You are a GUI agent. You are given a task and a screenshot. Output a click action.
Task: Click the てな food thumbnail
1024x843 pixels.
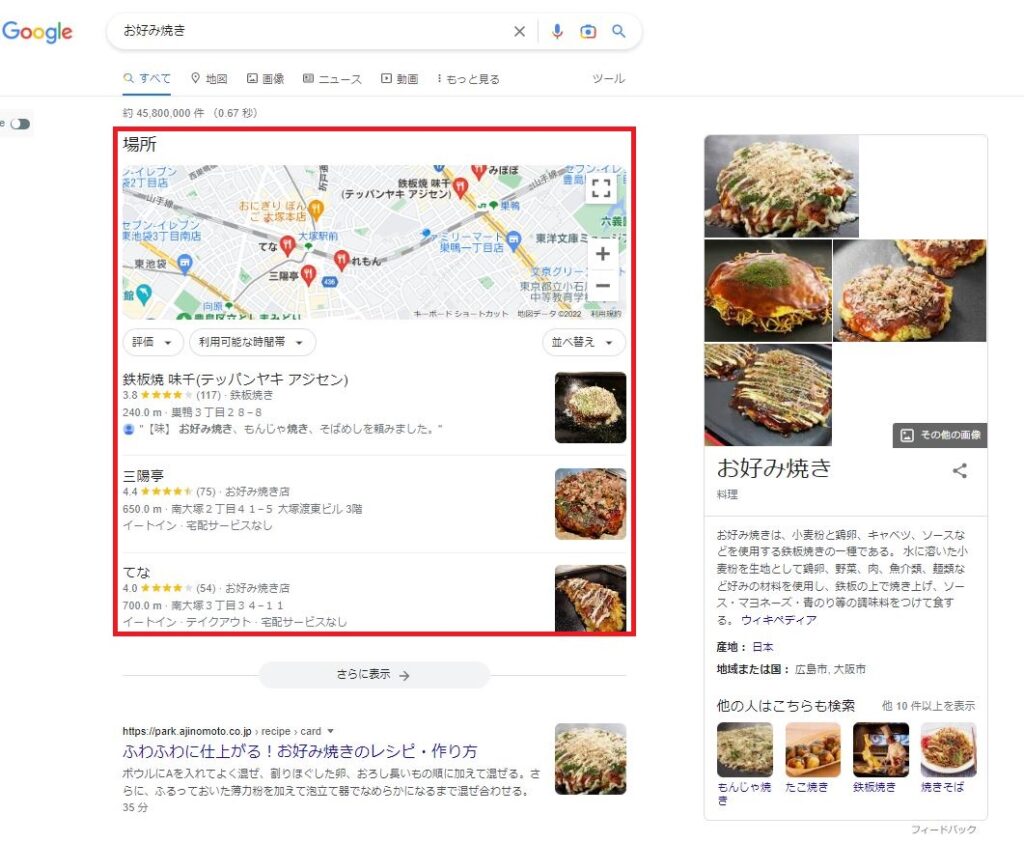click(x=590, y=597)
